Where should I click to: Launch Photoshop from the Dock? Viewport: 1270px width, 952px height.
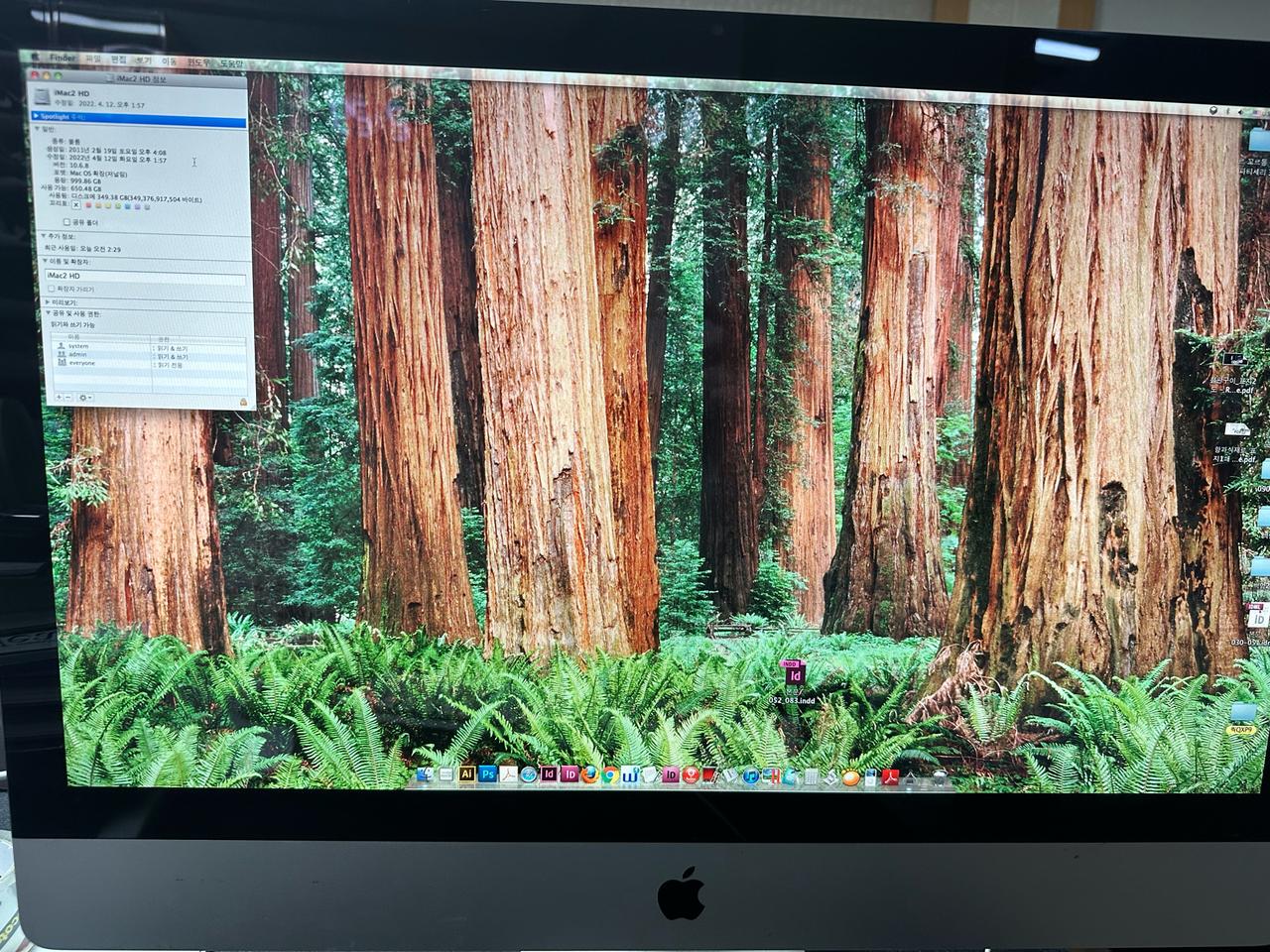(487, 773)
